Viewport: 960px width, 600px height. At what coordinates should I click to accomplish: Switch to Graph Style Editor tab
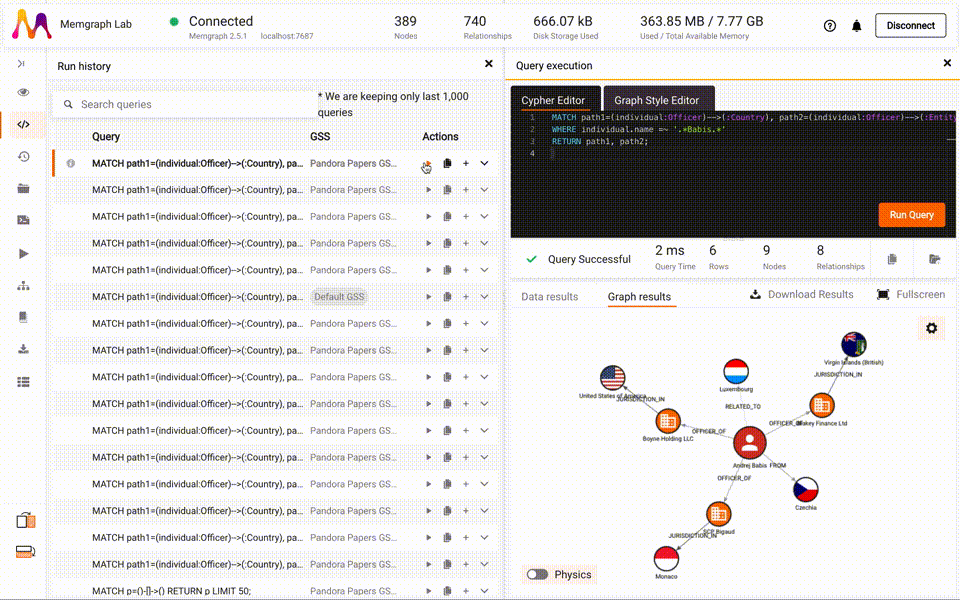tap(657, 100)
